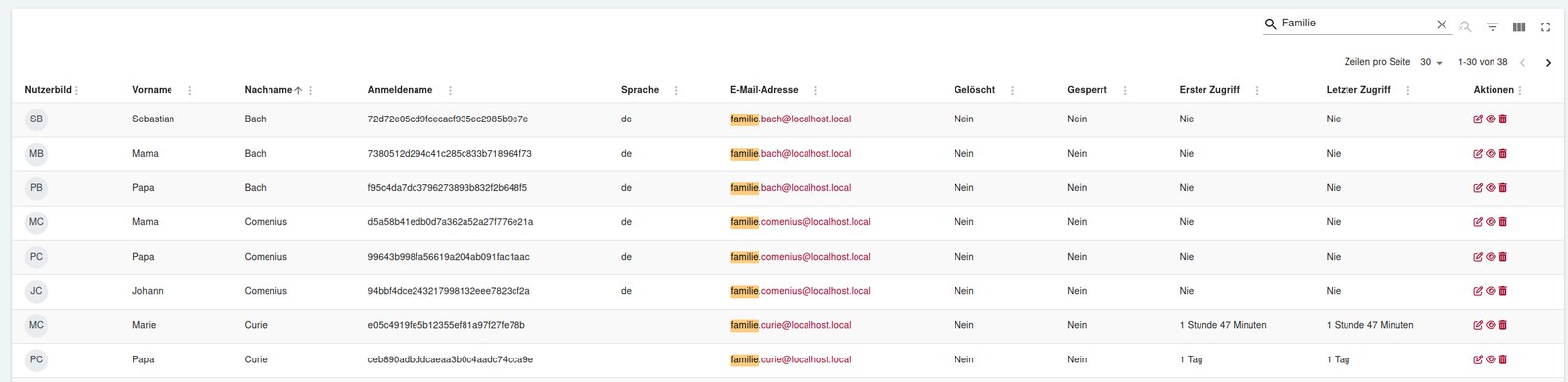The width and height of the screenshot is (1568, 382).
Task: Click into the Familie search field
Action: [x=1356, y=24]
